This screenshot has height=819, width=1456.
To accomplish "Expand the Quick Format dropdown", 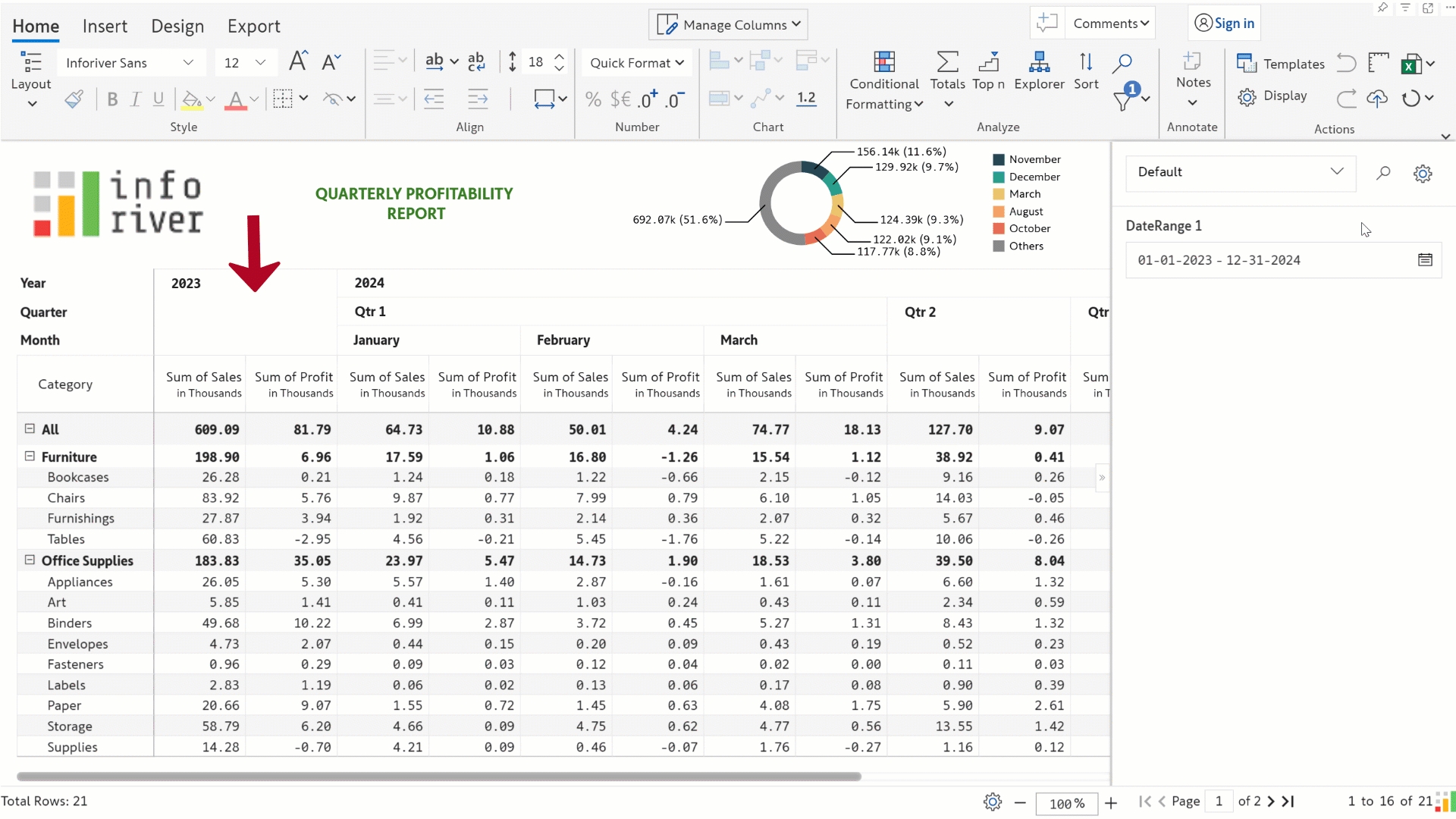I will tap(636, 63).
